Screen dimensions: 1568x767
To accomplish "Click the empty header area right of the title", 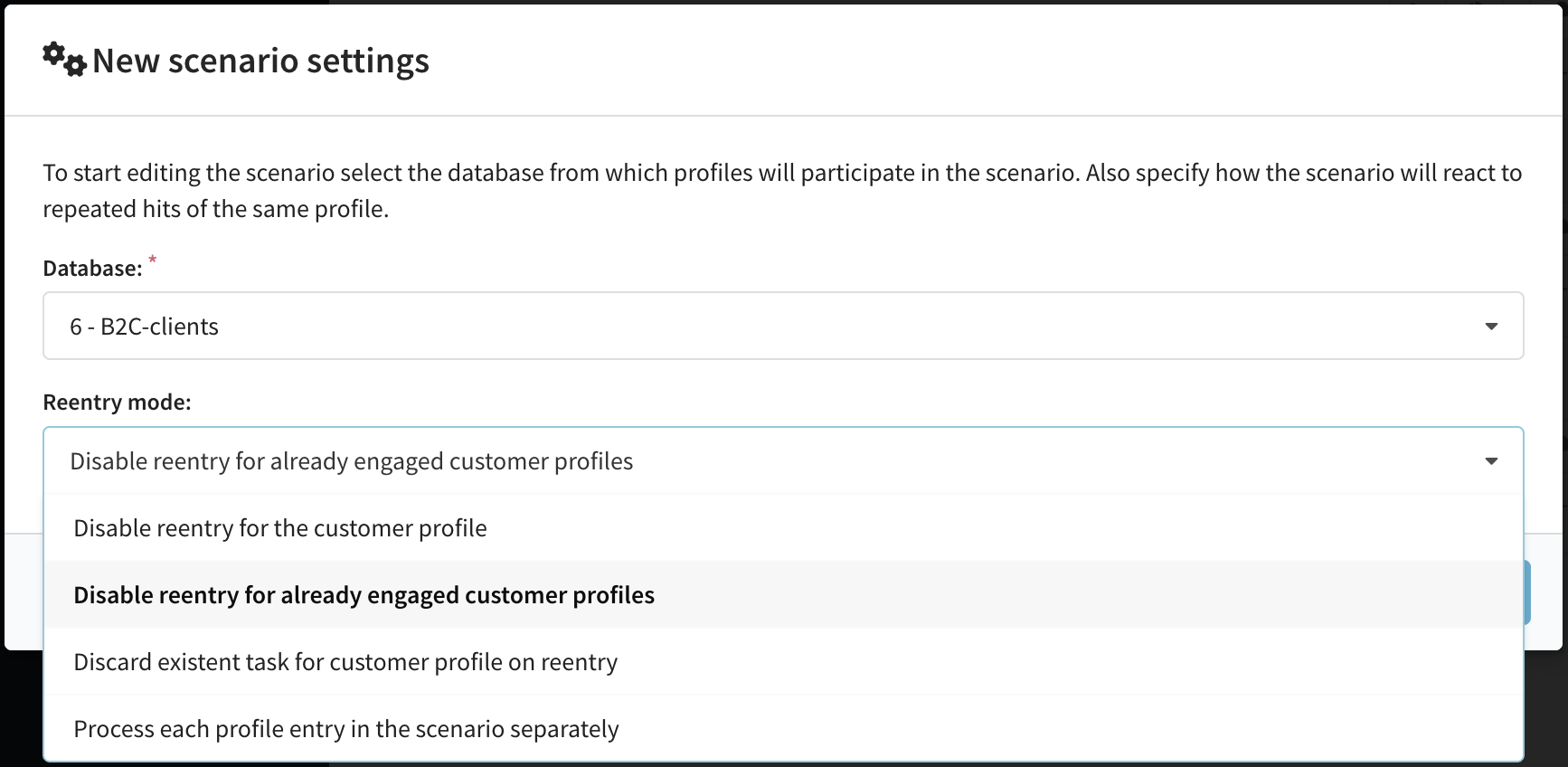I will tap(995, 60).
